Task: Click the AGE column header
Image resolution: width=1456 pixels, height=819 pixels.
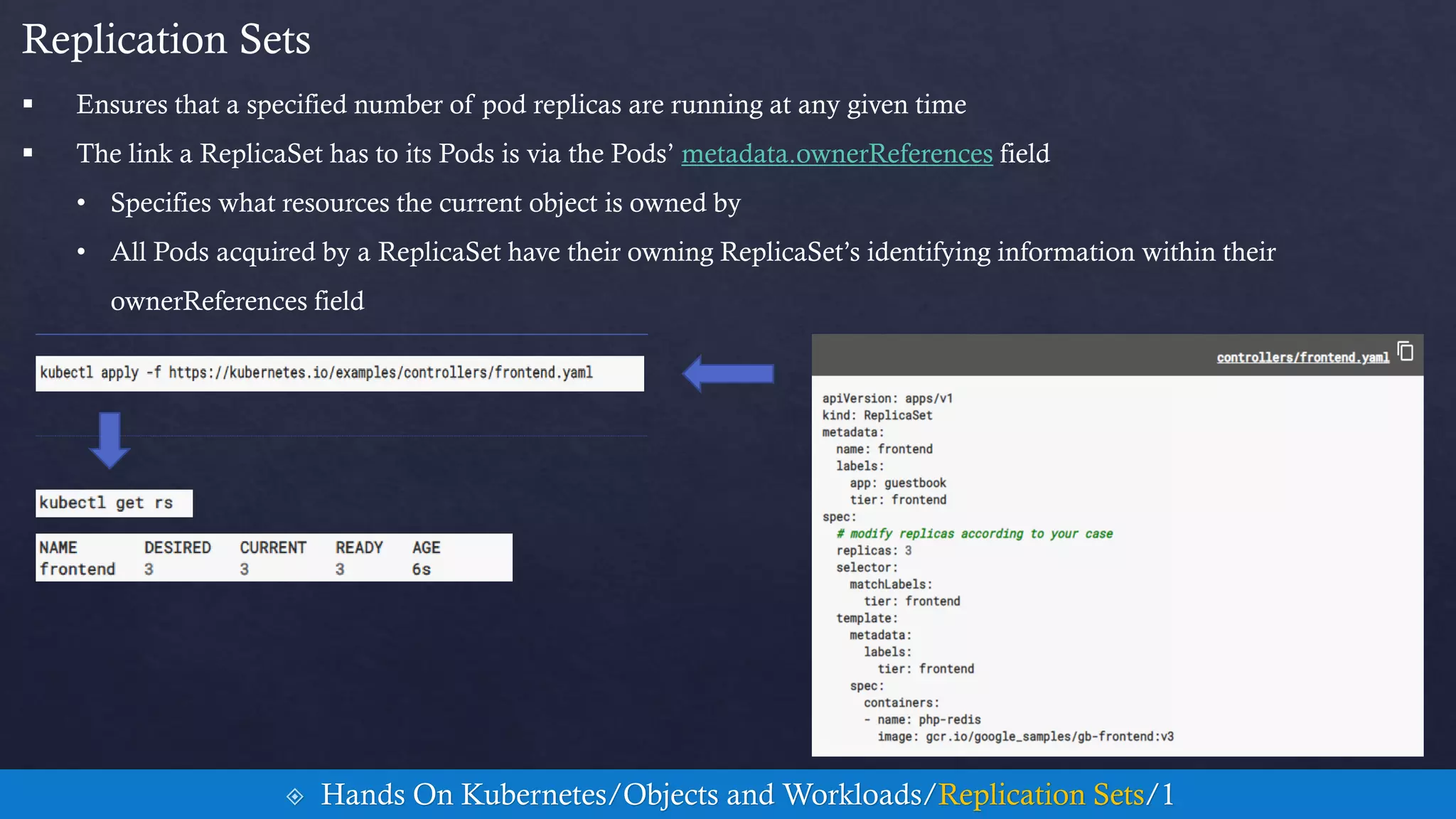Action: click(x=427, y=547)
